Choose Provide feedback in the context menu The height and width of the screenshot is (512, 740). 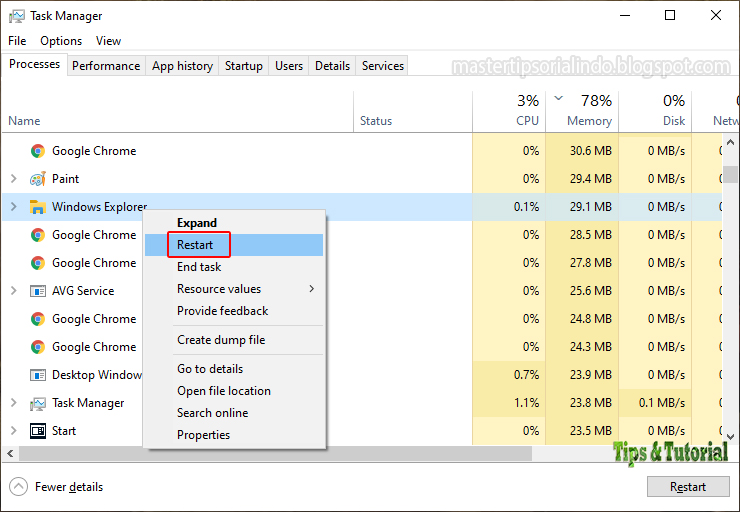234,311
